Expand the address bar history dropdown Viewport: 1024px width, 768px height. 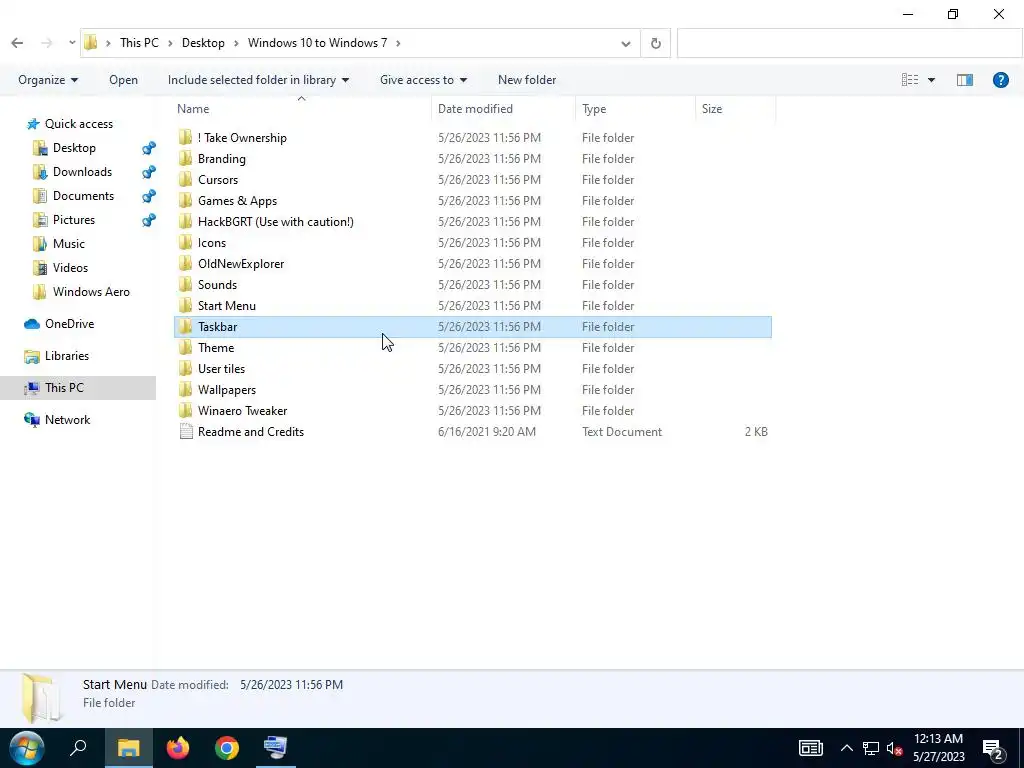pyautogui.click(x=626, y=44)
